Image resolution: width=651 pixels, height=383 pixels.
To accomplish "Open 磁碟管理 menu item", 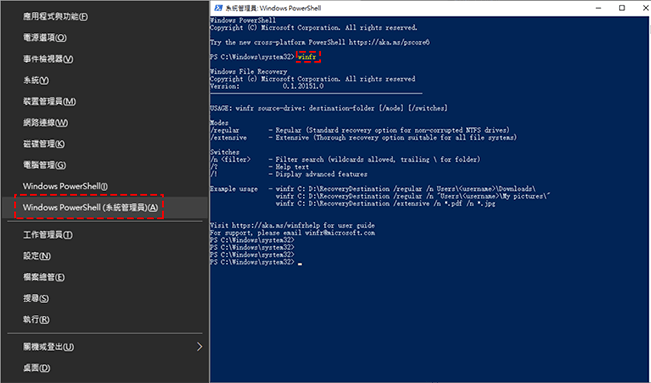I will 44,144.
